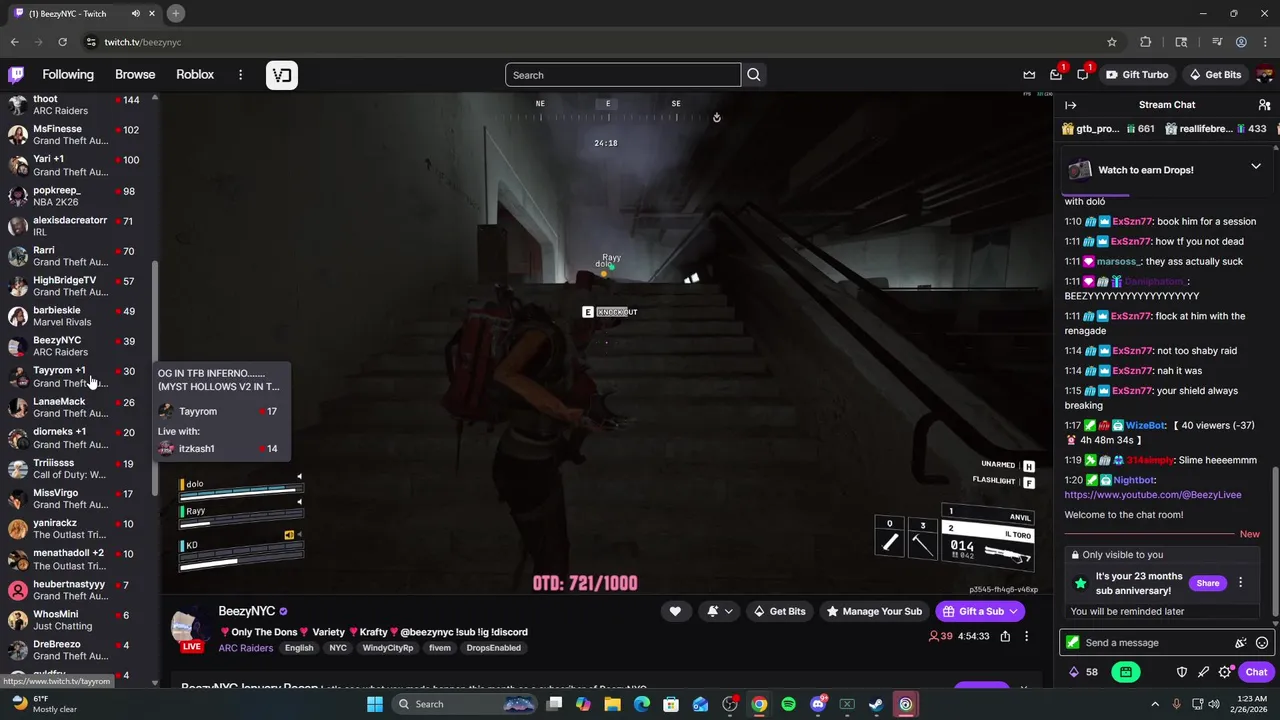Open a new browser tab
1280x720 pixels.
[175, 13]
